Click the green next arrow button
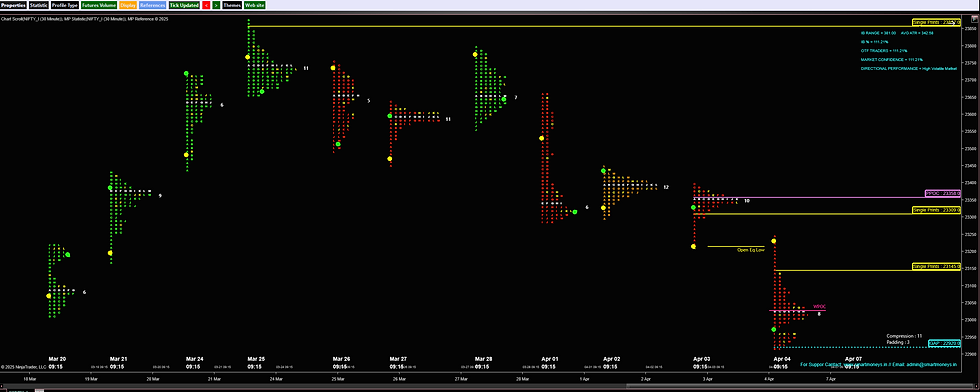980x392 pixels. pos(216,5)
